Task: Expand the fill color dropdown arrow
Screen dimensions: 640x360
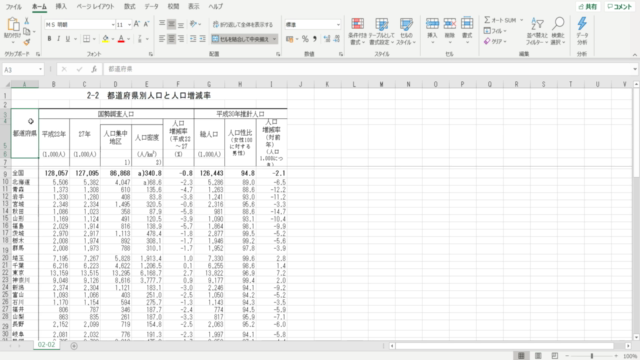Action: [x=113, y=39]
